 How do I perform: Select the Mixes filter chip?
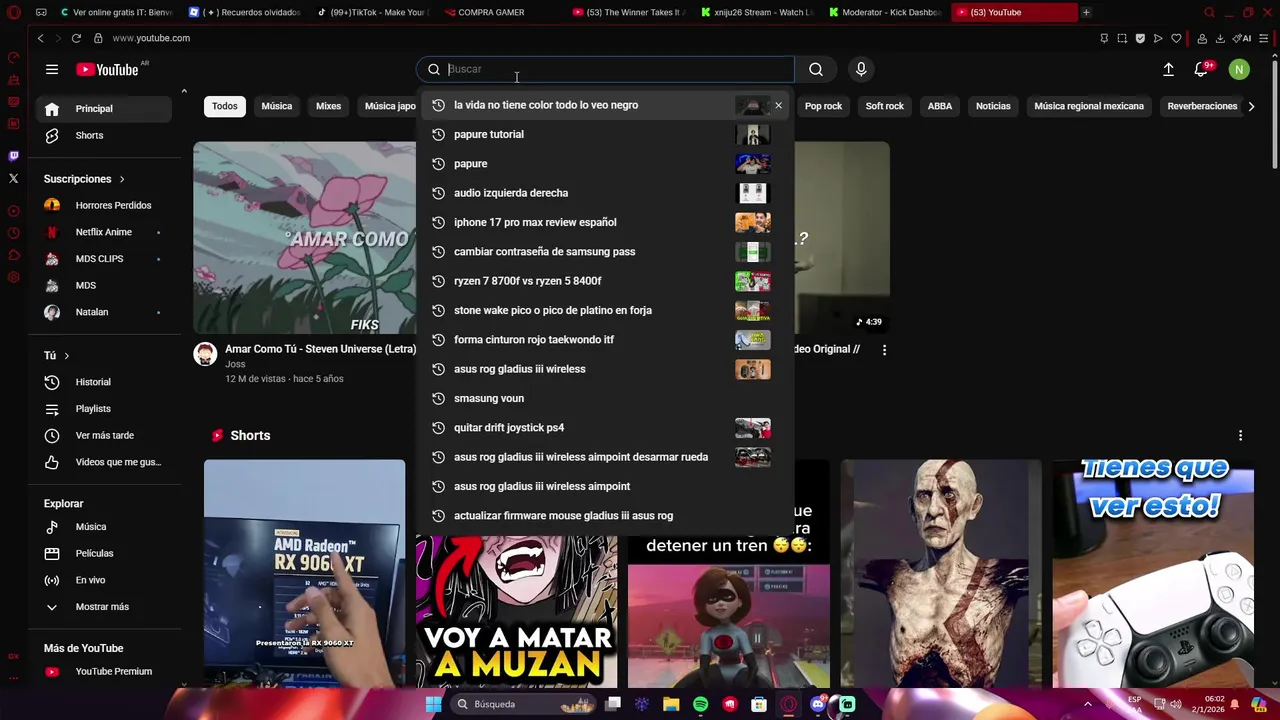tap(329, 106)
